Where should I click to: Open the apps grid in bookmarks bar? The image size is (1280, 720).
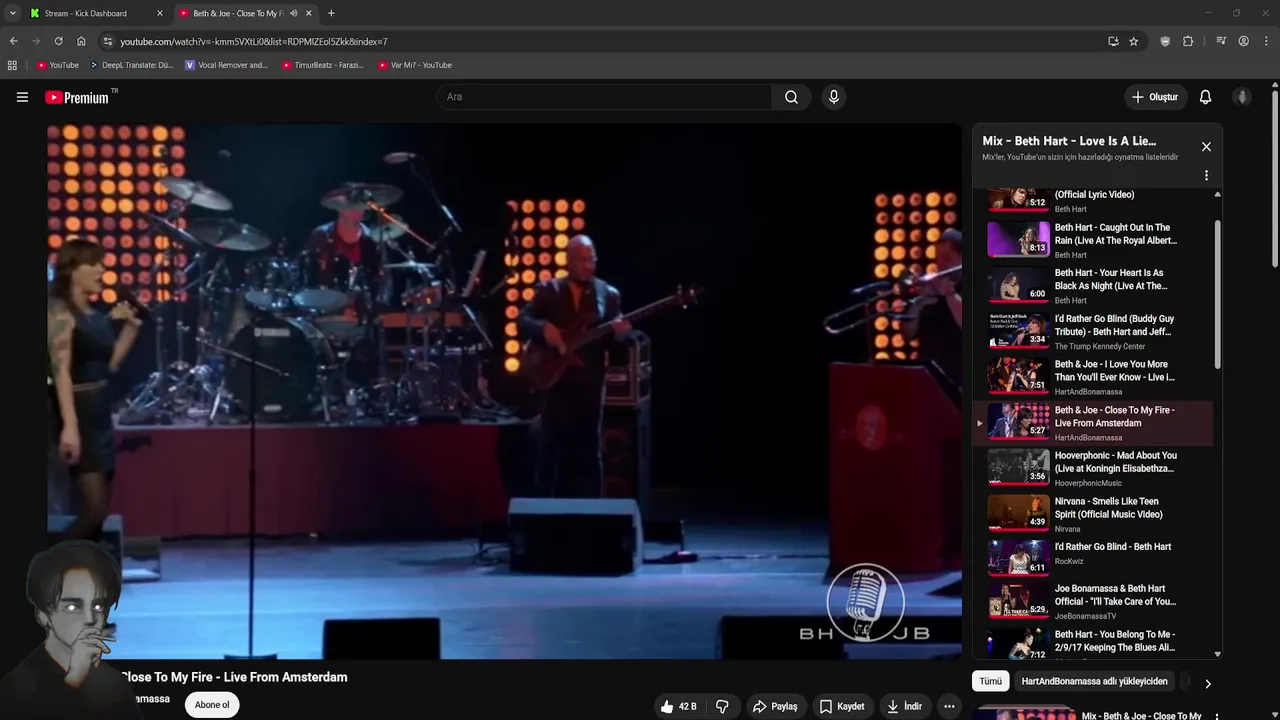(x=12, y=65)
